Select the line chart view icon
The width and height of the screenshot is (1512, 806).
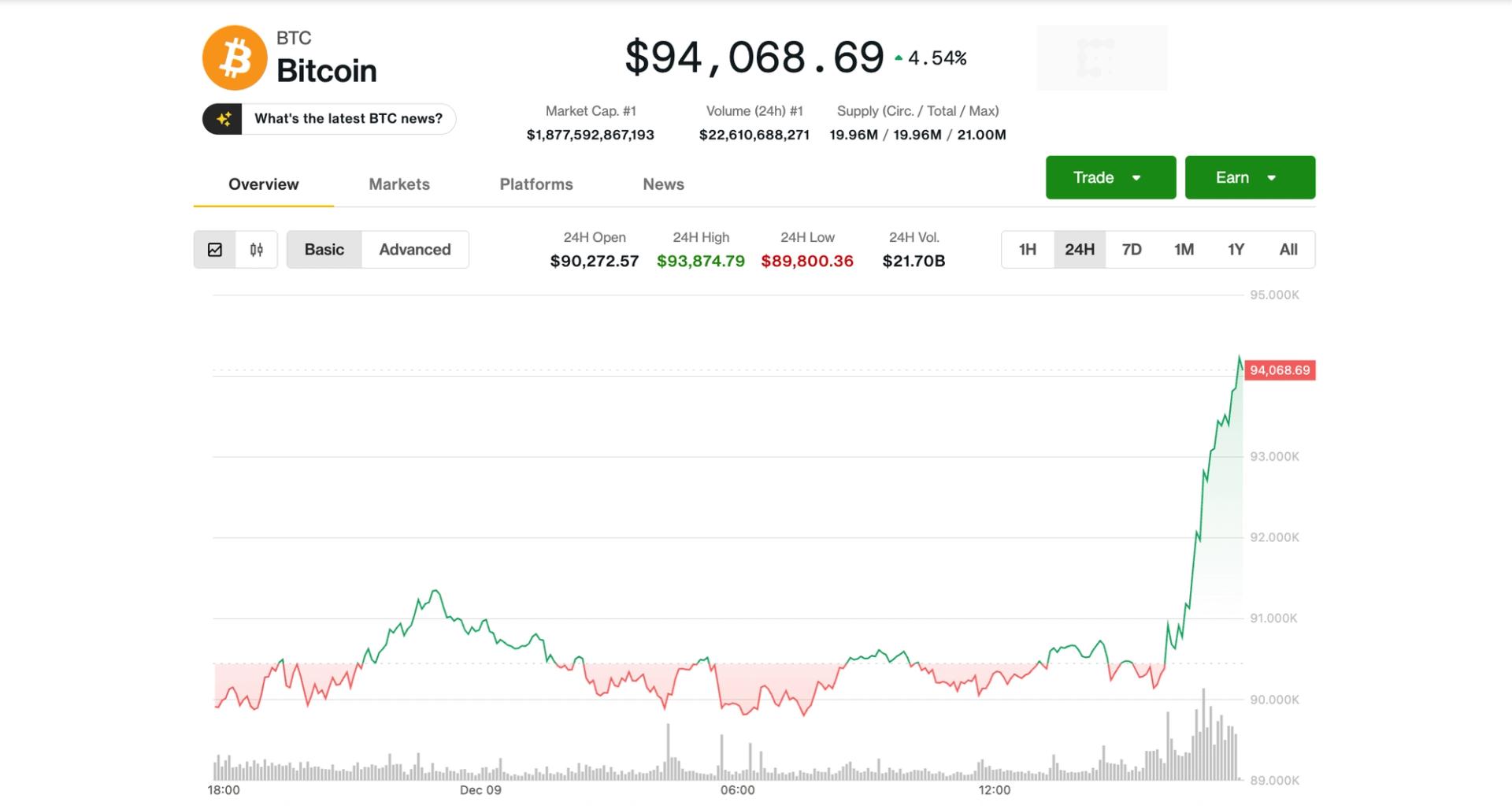pyautogui.click(x=216, y=249)
